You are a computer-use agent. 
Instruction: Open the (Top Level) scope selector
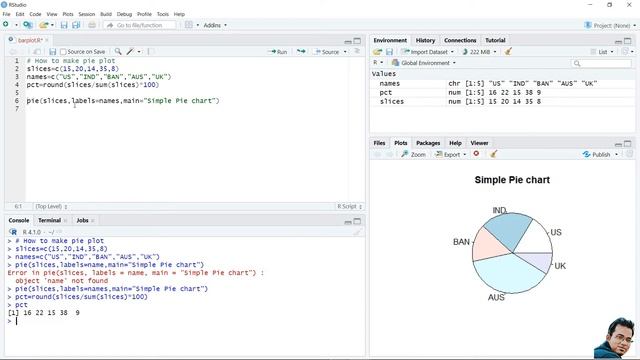point(51,207)
